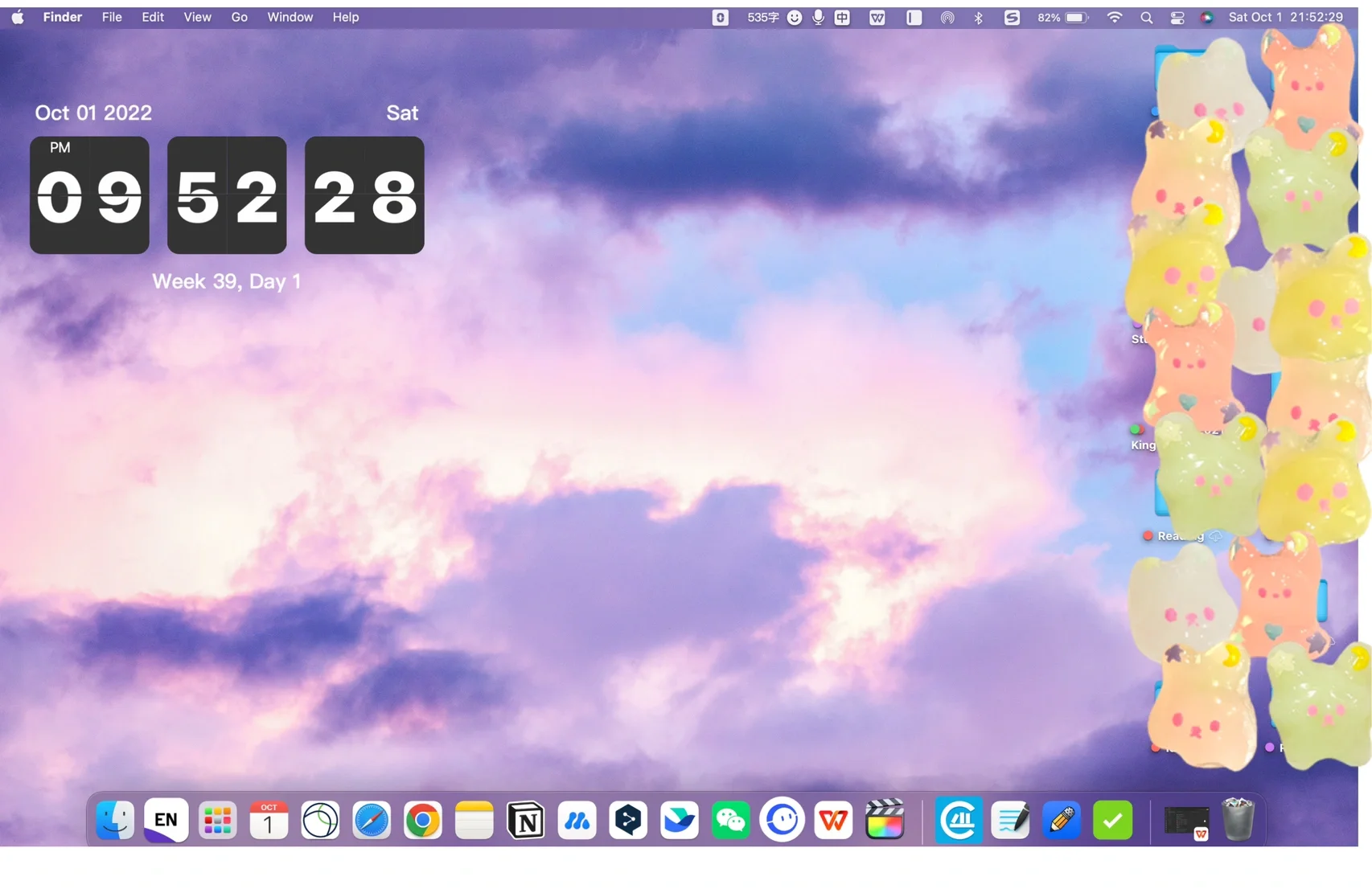The width and height of the screenshot is (1372, 889).
Task: Open the File menu
Action: (112, 18)
